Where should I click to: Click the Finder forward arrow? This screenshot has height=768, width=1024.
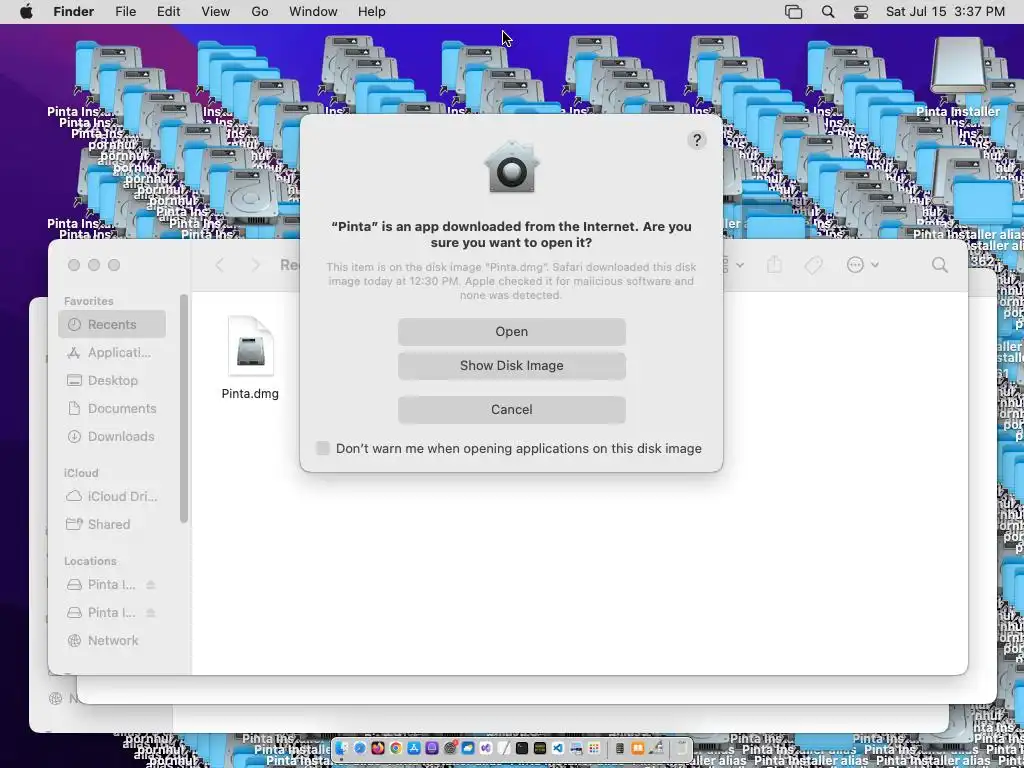point(255,264)
